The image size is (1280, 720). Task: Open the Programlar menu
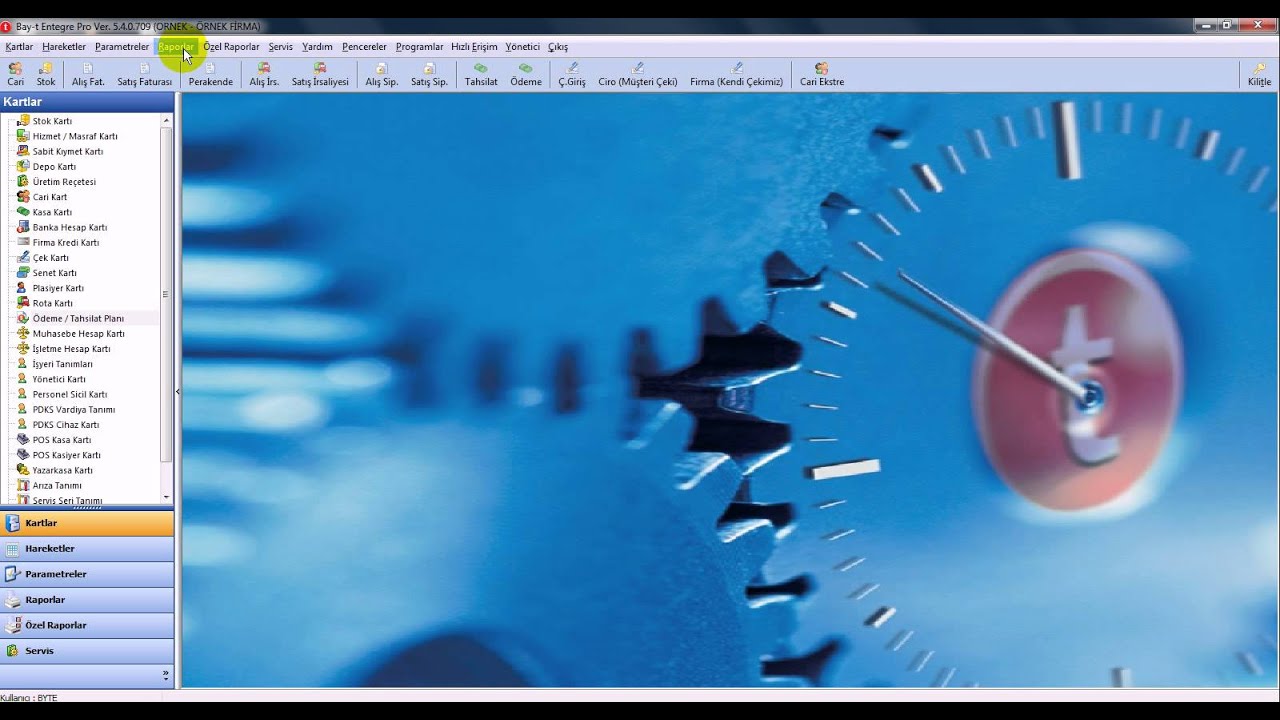click(419, 47)
